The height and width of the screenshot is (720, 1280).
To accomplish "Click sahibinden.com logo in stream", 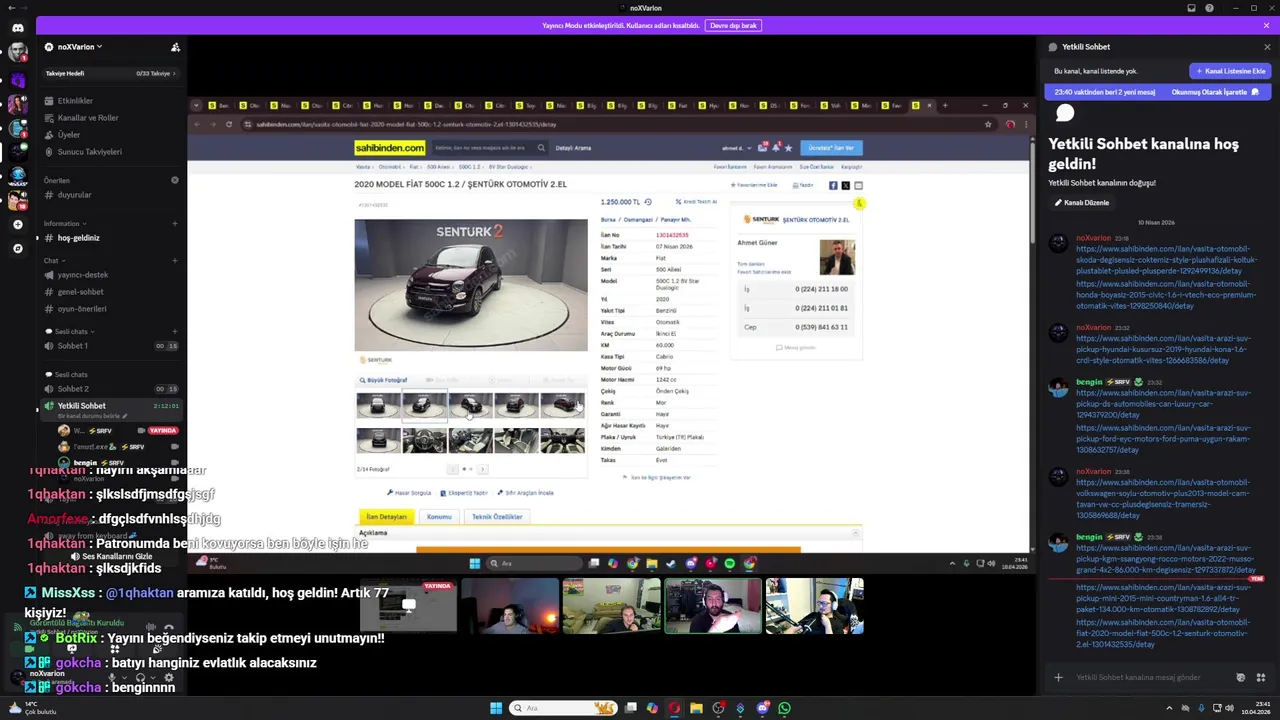I will tap(389, 148).
